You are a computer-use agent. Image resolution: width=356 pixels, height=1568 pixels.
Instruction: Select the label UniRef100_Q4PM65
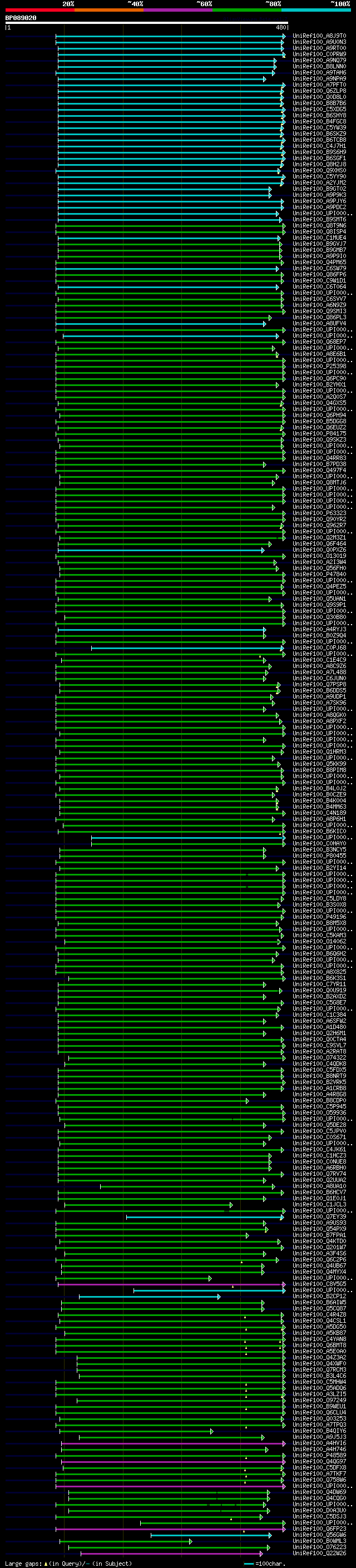pyautogui.click(x=319, y=263)
